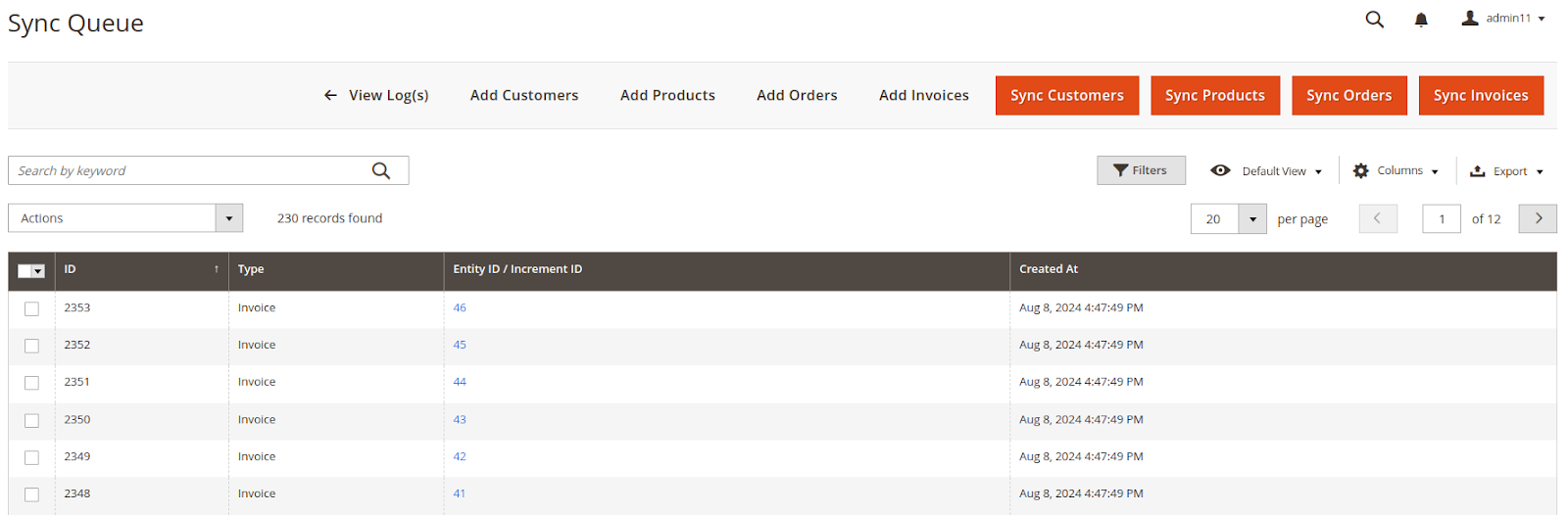Viewport: 1568px width, 515px height.
Task: Tick the checkbox for row 2349
Action: pos(31,457)
